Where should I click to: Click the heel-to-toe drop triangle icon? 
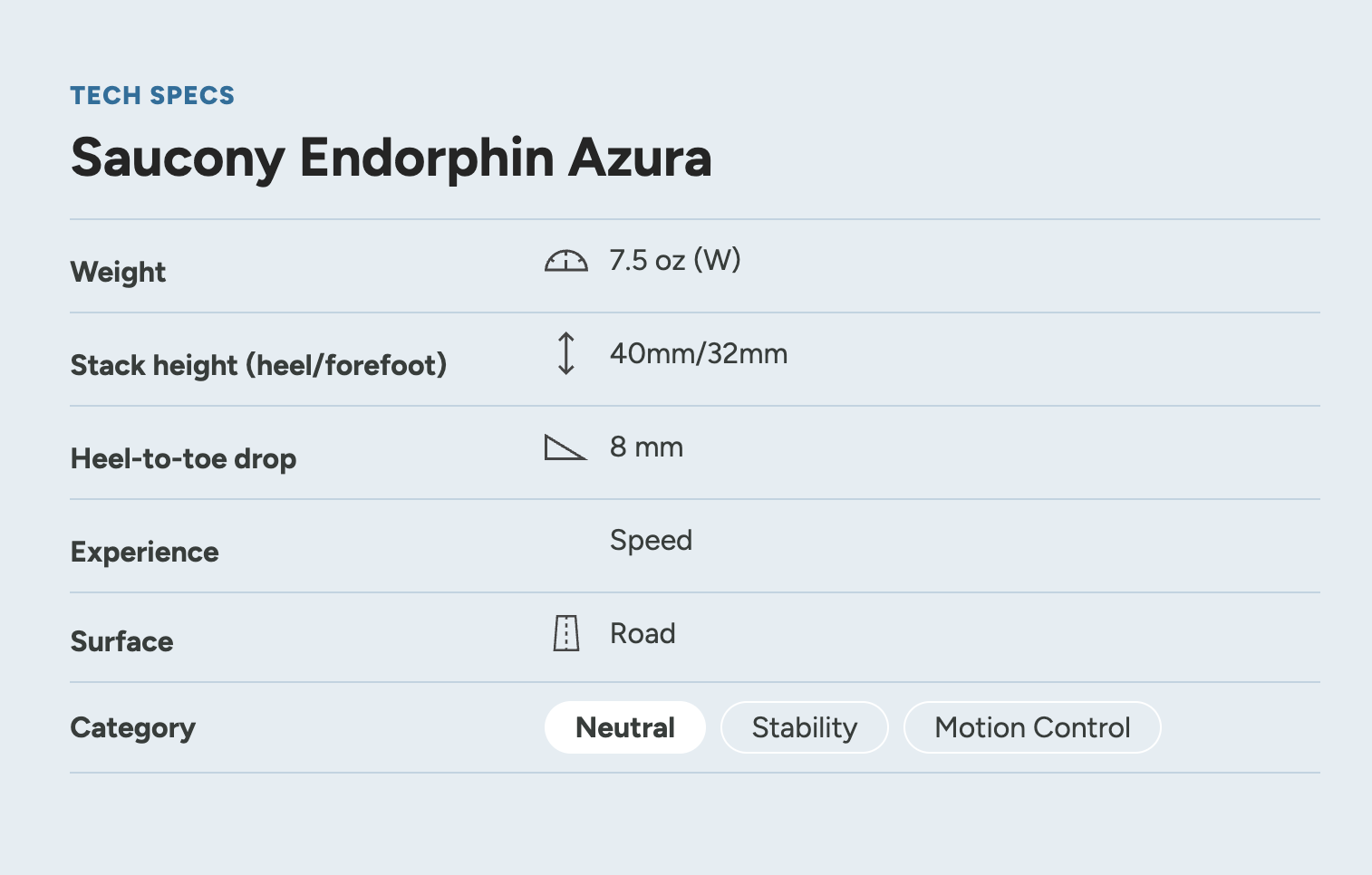[565, 447]
